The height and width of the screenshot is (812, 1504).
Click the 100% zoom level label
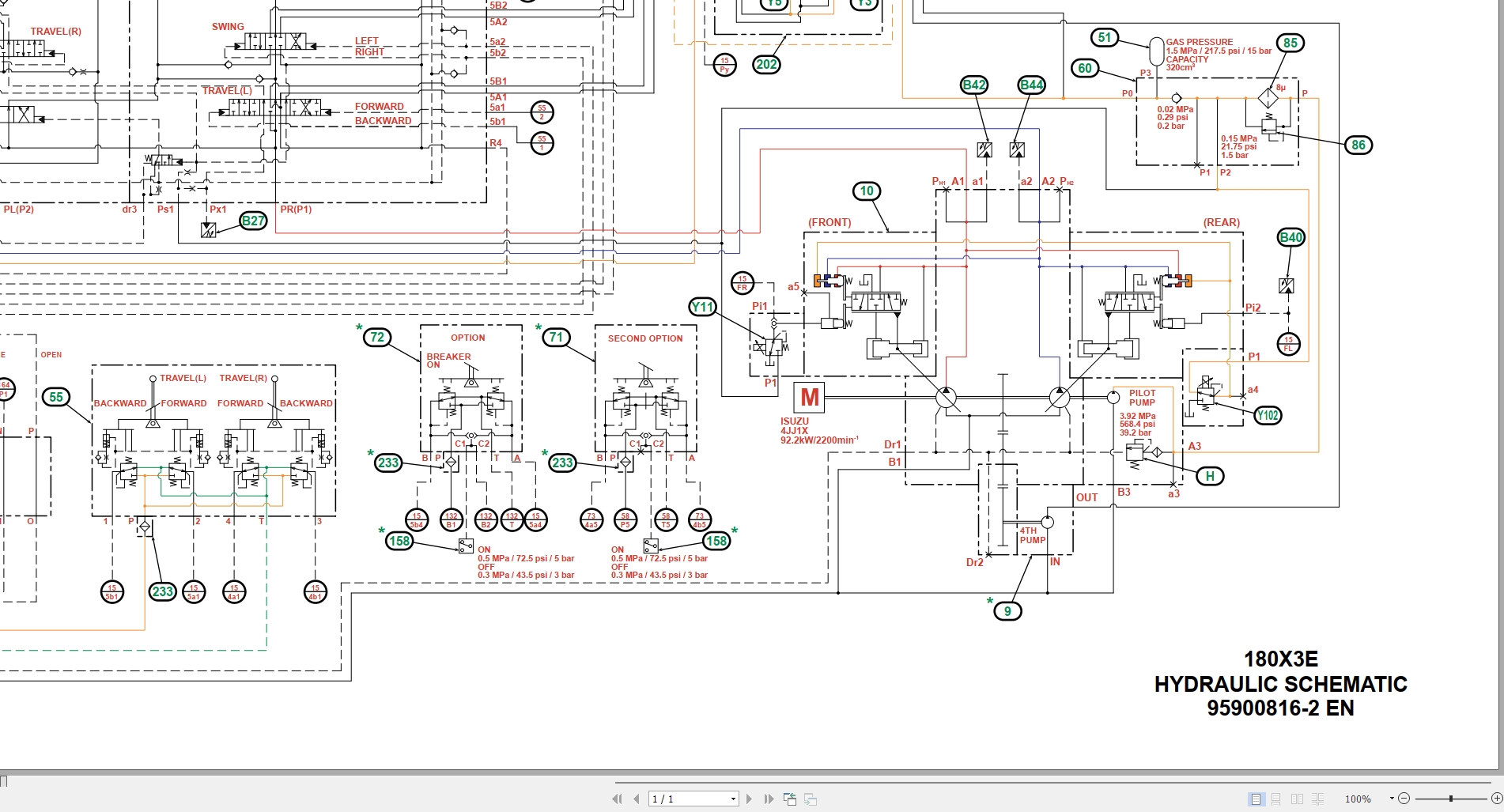coord(1358,799)
